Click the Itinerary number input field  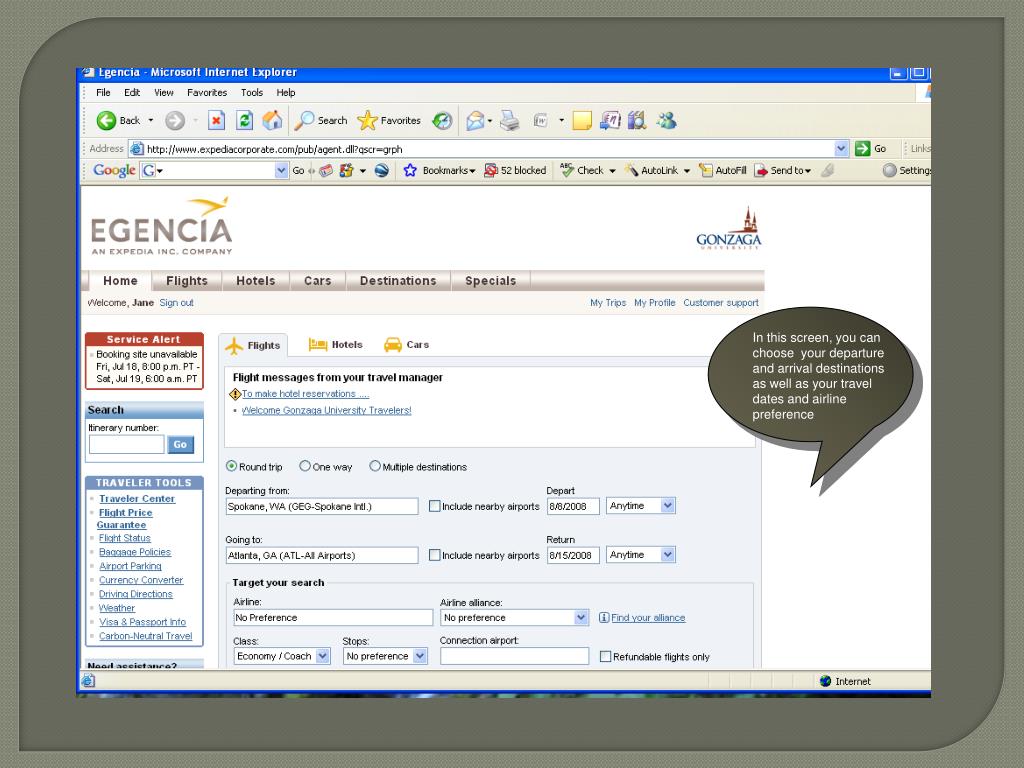pos(127,444)
